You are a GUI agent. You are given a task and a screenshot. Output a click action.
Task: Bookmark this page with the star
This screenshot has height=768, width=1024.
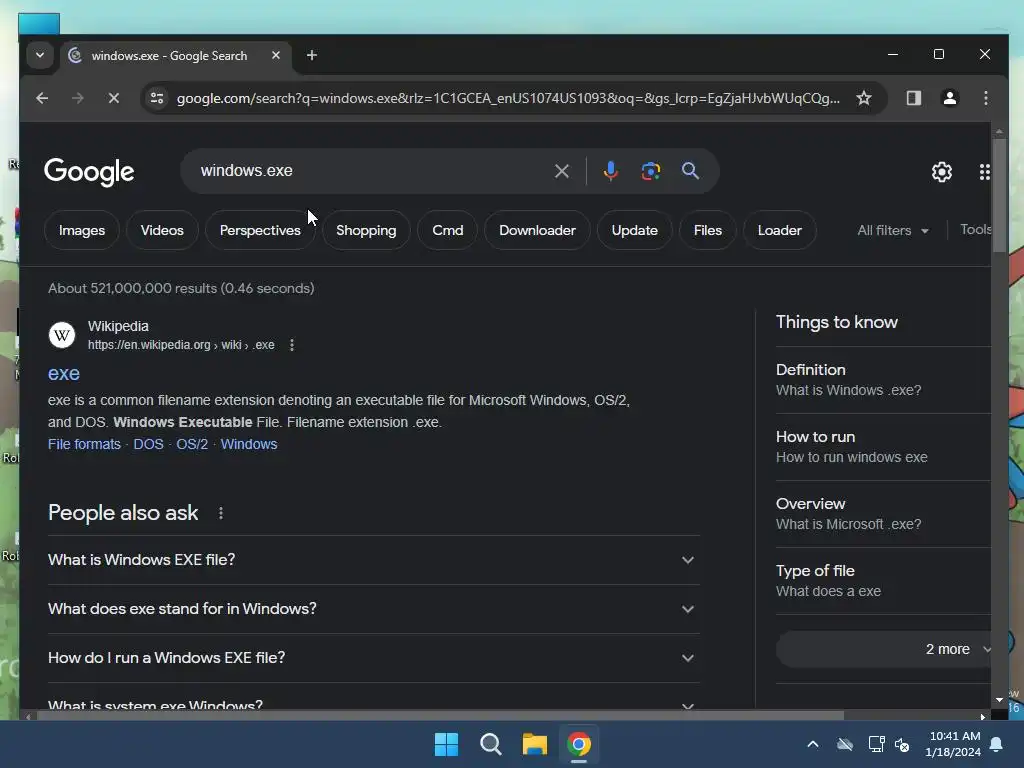point(863,98)
